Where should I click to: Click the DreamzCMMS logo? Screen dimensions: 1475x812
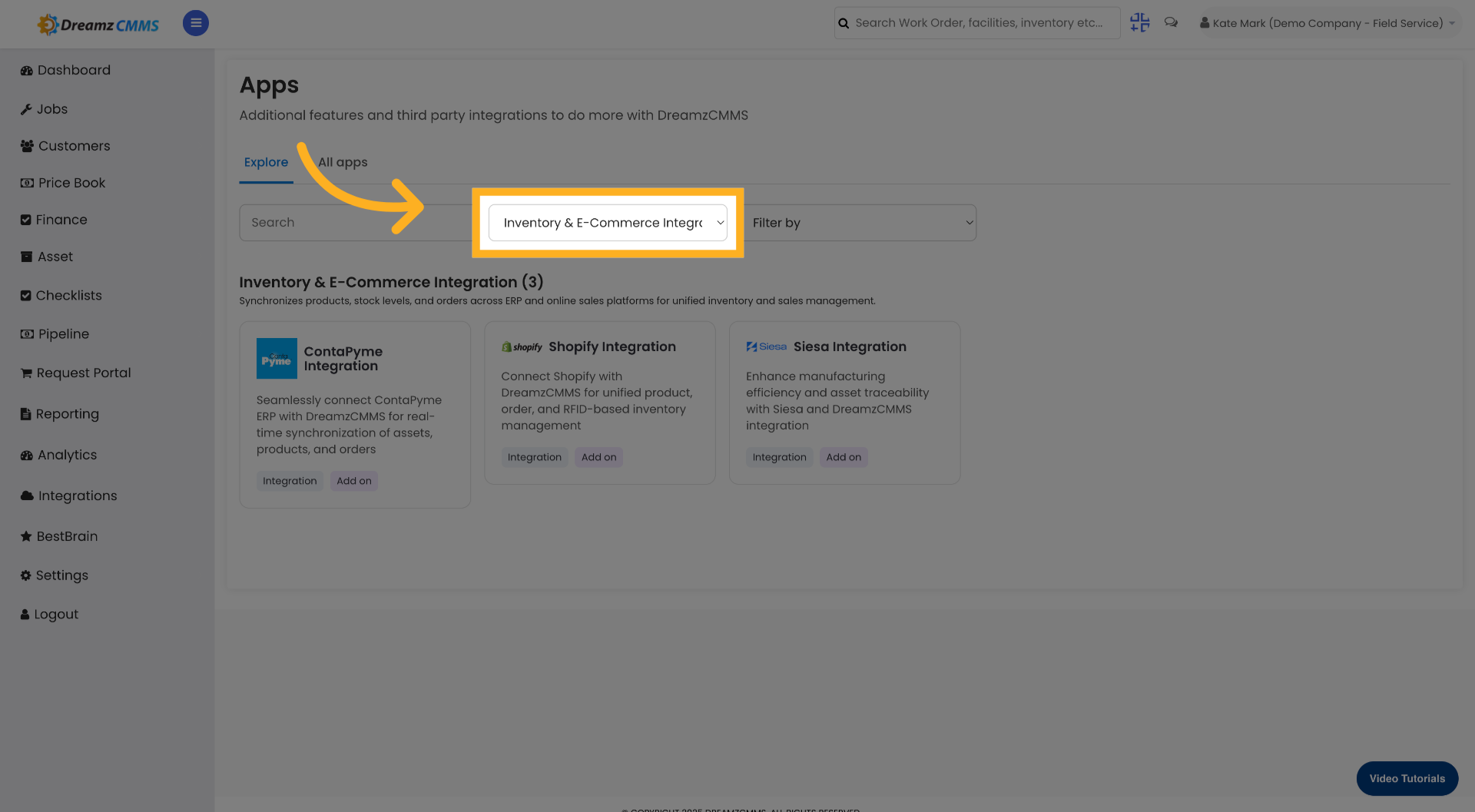click(x=98, y=23)
